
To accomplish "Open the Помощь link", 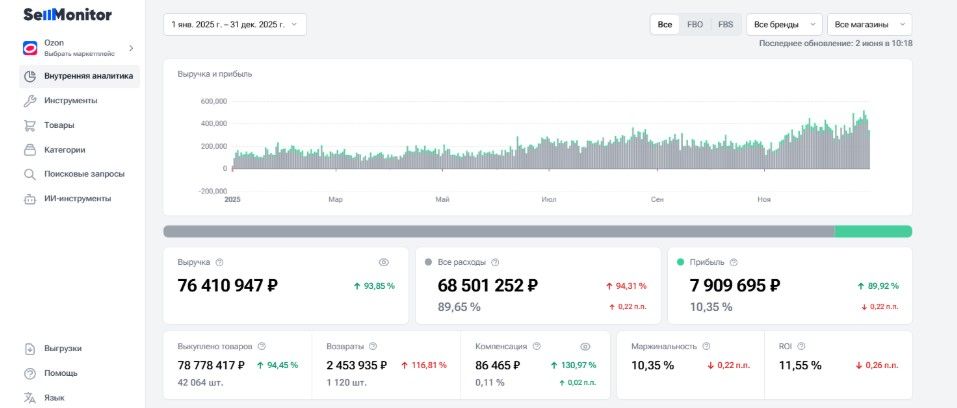I will tap(60, 373).
